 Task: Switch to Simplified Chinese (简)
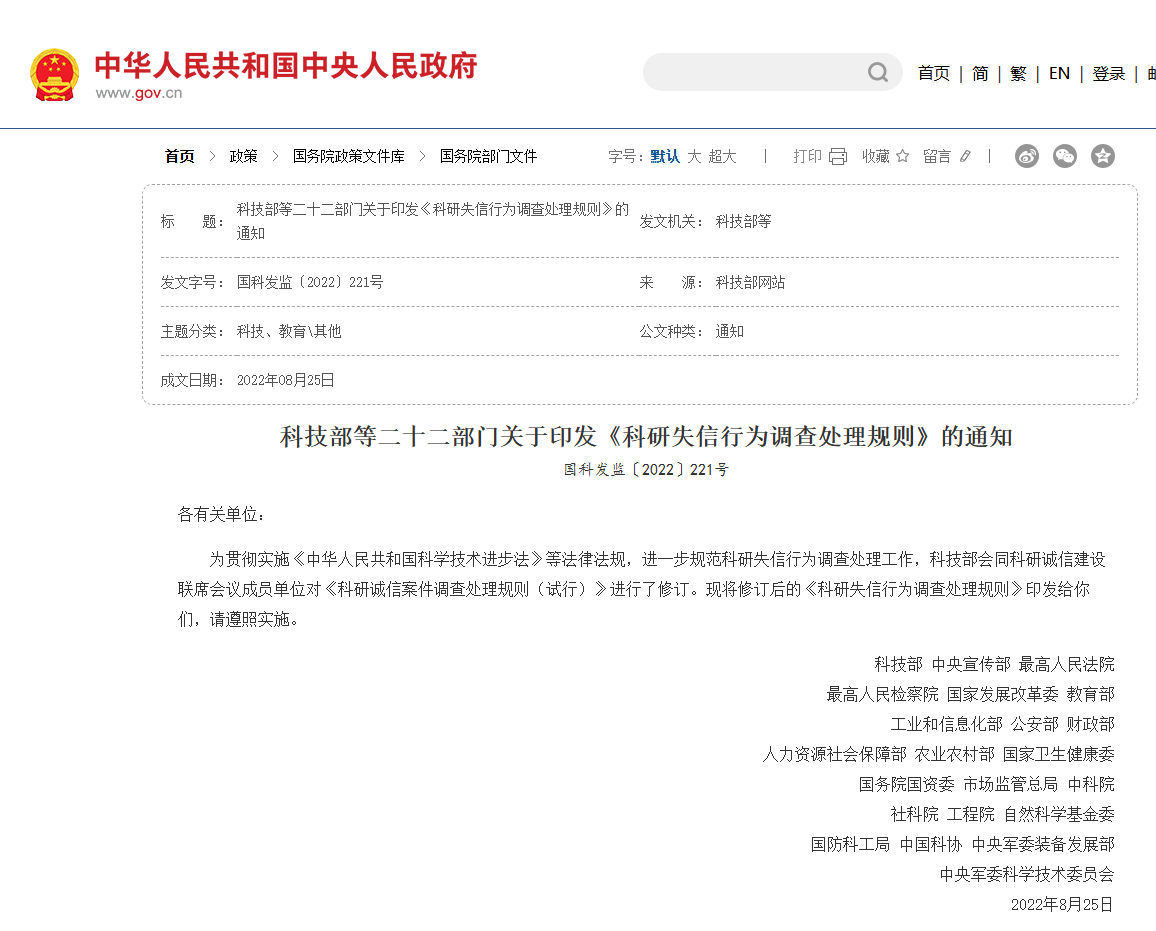(x=980, y=73)
